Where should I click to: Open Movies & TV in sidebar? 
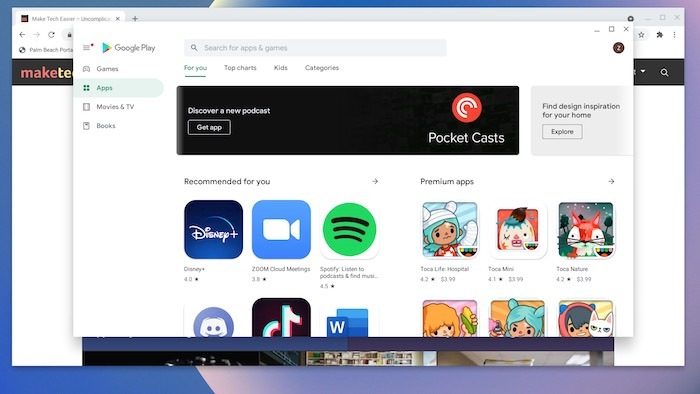[115, 107]
